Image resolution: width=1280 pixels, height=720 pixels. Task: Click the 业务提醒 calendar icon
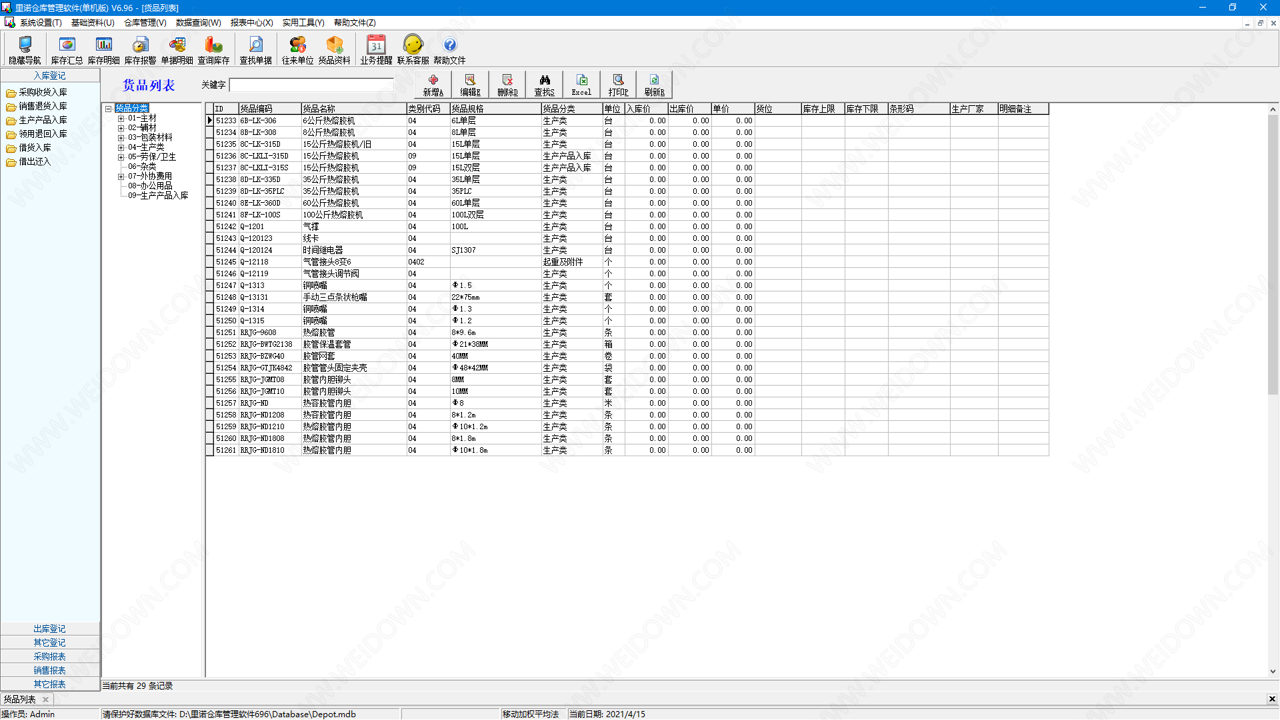376,50
